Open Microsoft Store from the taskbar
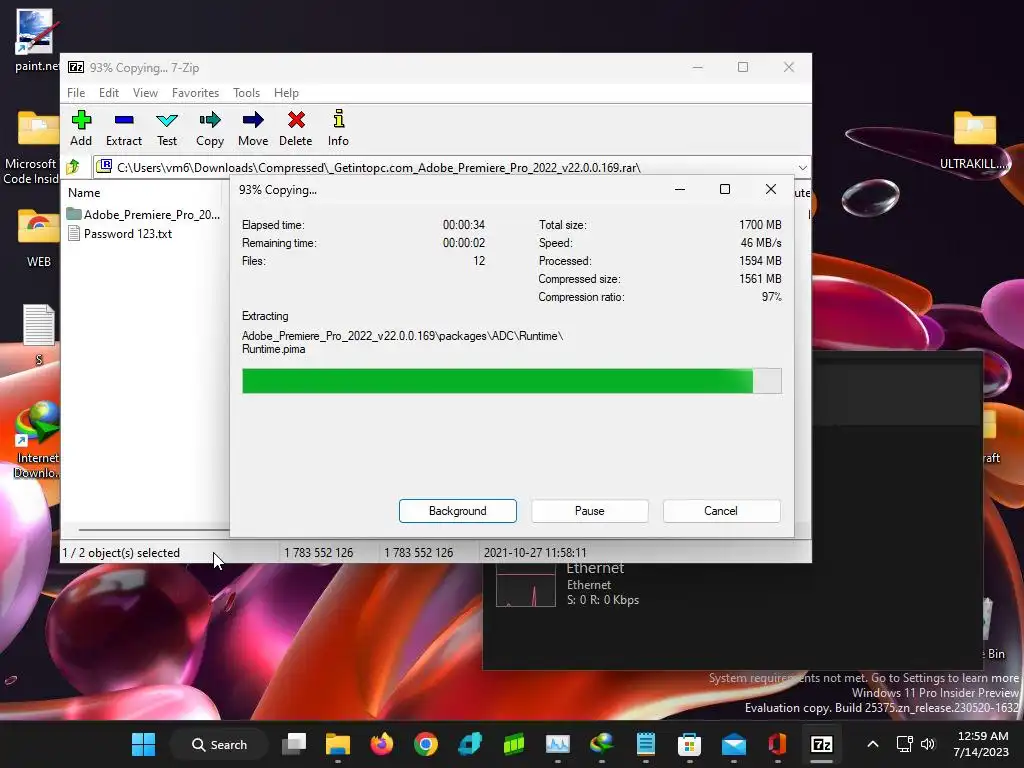This screenshot has width=1024, height=768. click(x=690, y=744)
